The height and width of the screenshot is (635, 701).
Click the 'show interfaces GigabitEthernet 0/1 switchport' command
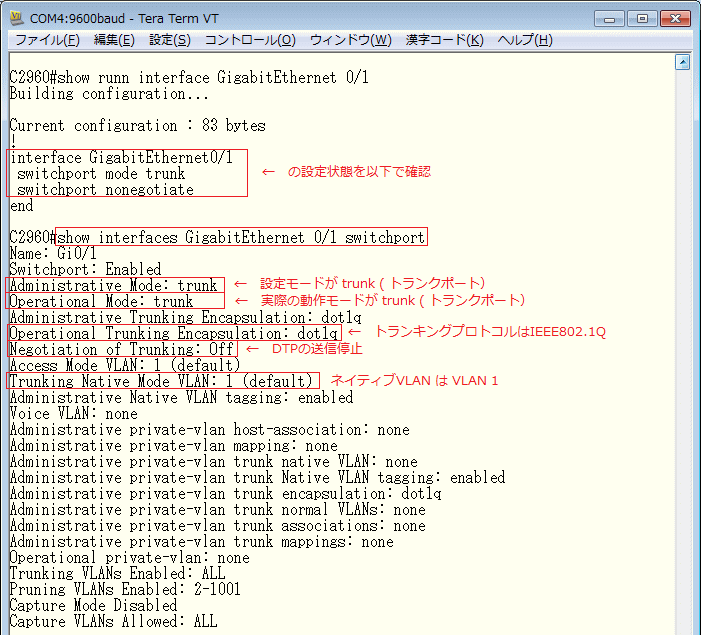tap(241, 237)
